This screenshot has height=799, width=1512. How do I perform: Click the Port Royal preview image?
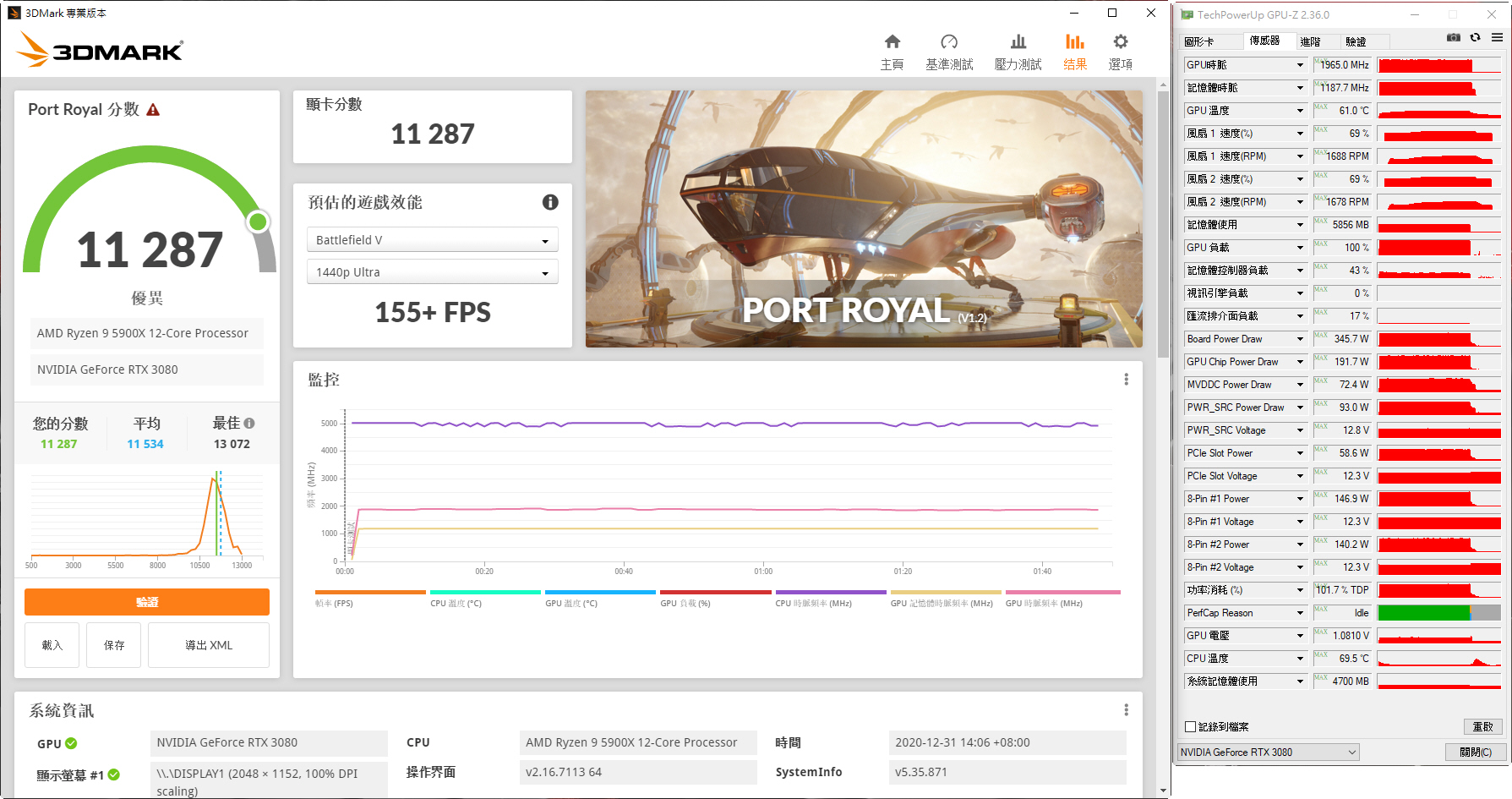coord(864,219)
